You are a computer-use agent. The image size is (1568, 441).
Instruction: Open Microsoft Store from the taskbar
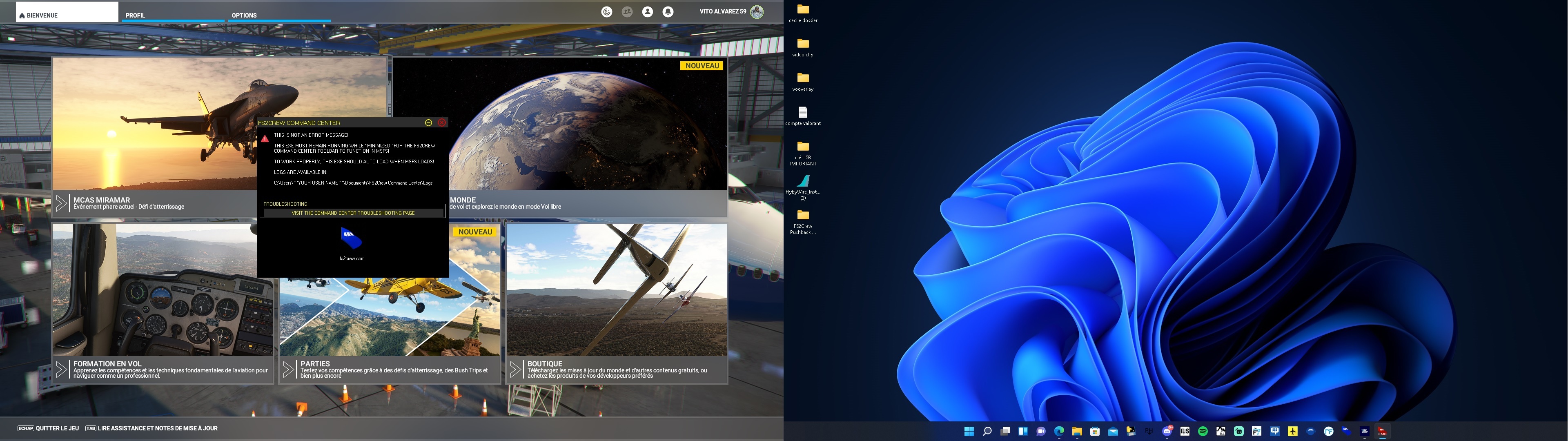[x=1095, y=431]
